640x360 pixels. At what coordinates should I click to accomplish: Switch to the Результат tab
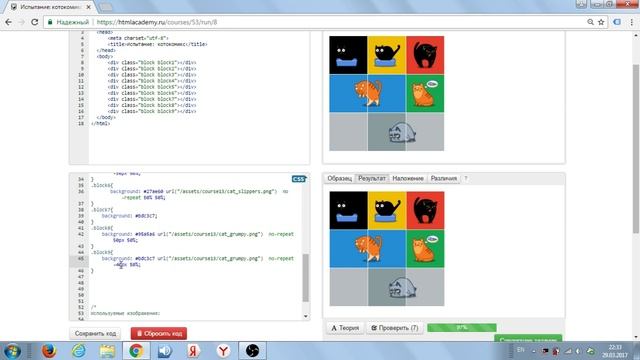click(371, 178)
